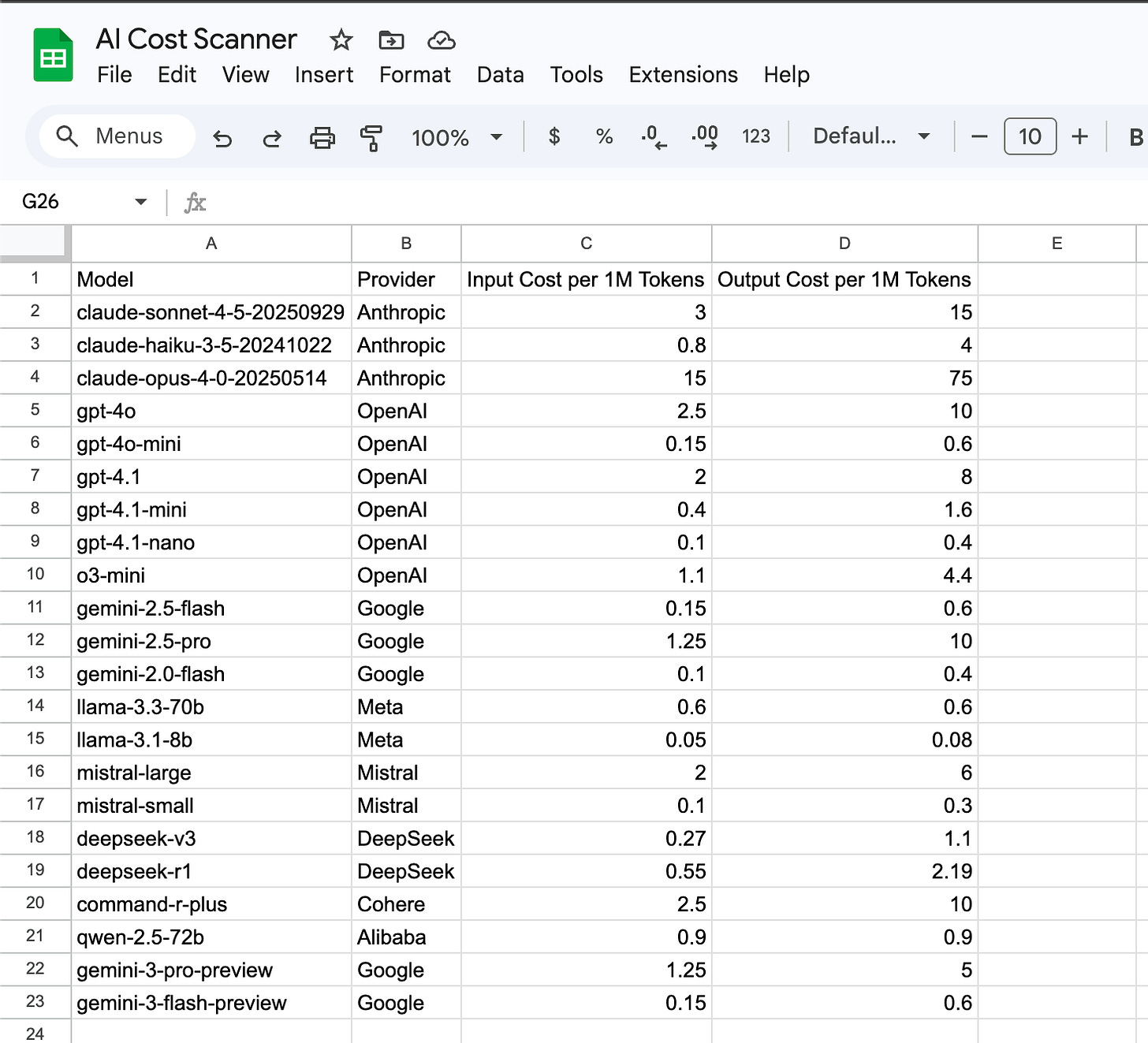1148x1043 pixels.
Task: Open the Tools menu
Action: click(576, 75)
